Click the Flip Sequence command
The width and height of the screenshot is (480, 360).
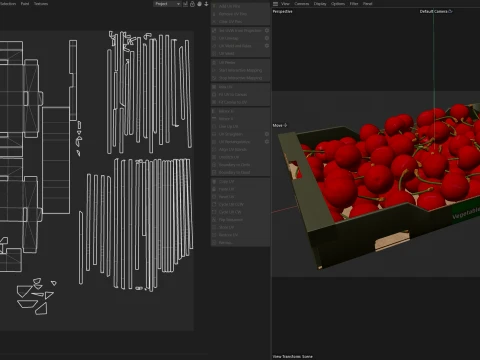(240, 220)
